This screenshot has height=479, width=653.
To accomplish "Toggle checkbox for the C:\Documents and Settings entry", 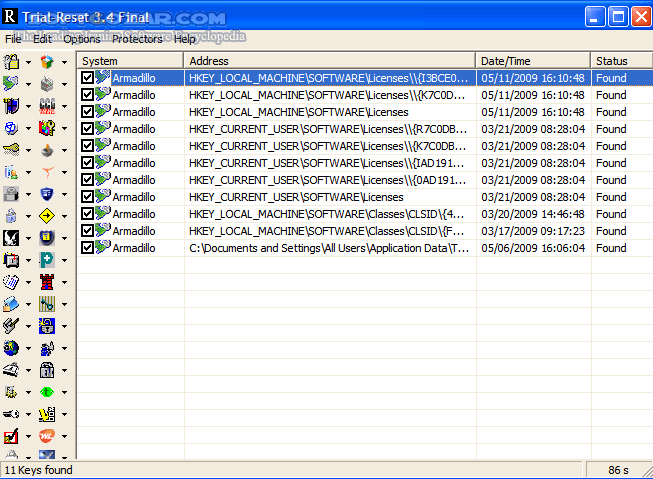I will pos(88,248).
